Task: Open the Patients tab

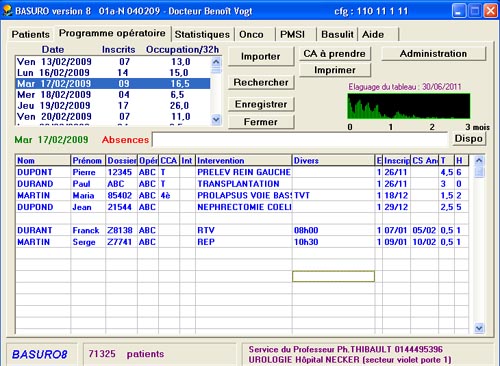Action: pos(30,34)
